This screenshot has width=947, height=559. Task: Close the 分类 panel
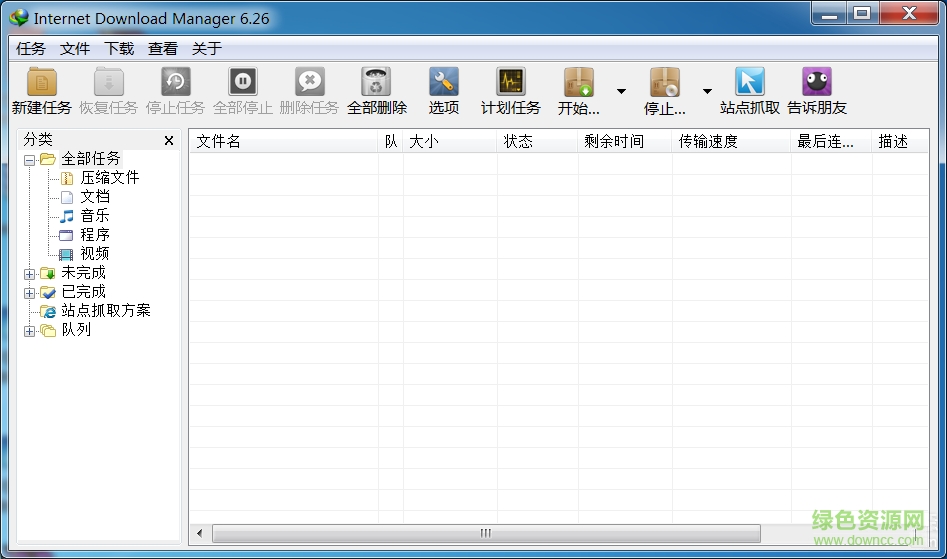(169, 141)
